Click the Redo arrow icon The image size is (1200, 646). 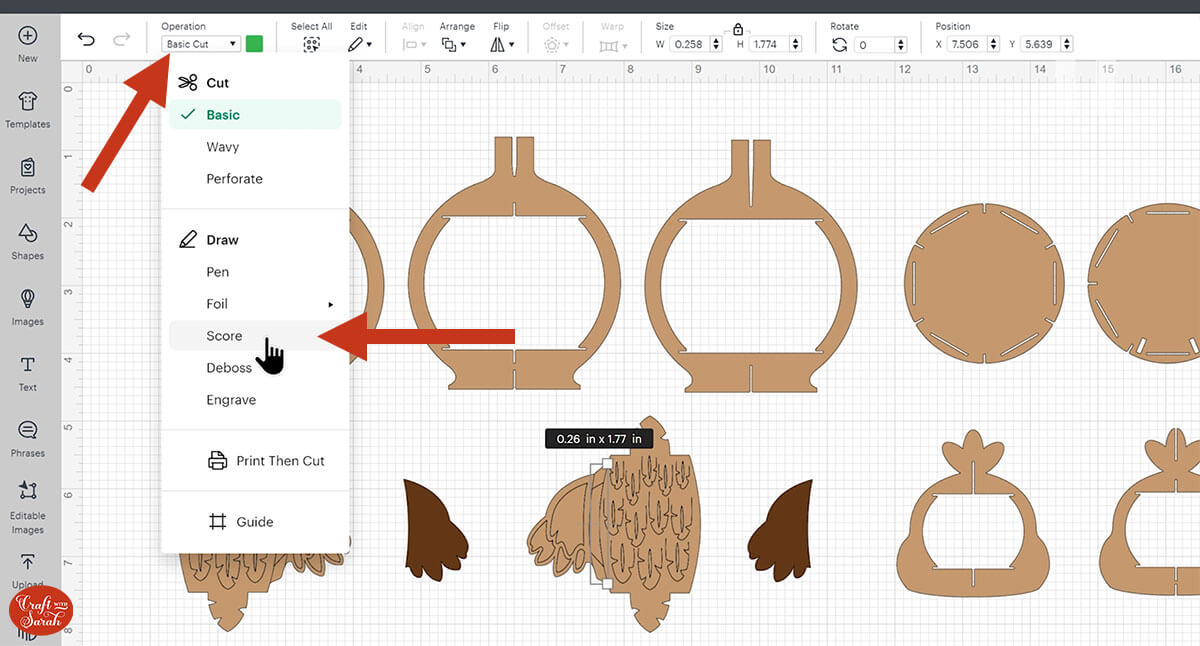point(121,40)
